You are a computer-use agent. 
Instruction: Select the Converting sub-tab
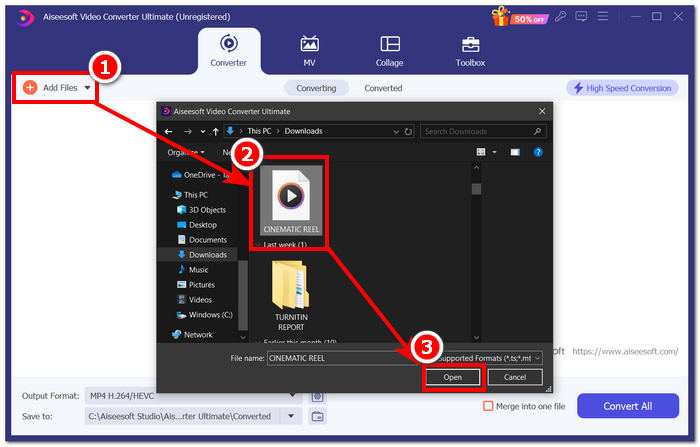point(316,88)
